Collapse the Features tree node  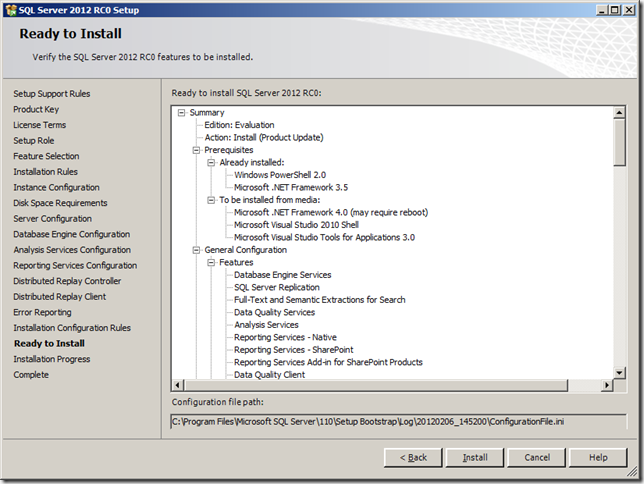coord(211,263)
